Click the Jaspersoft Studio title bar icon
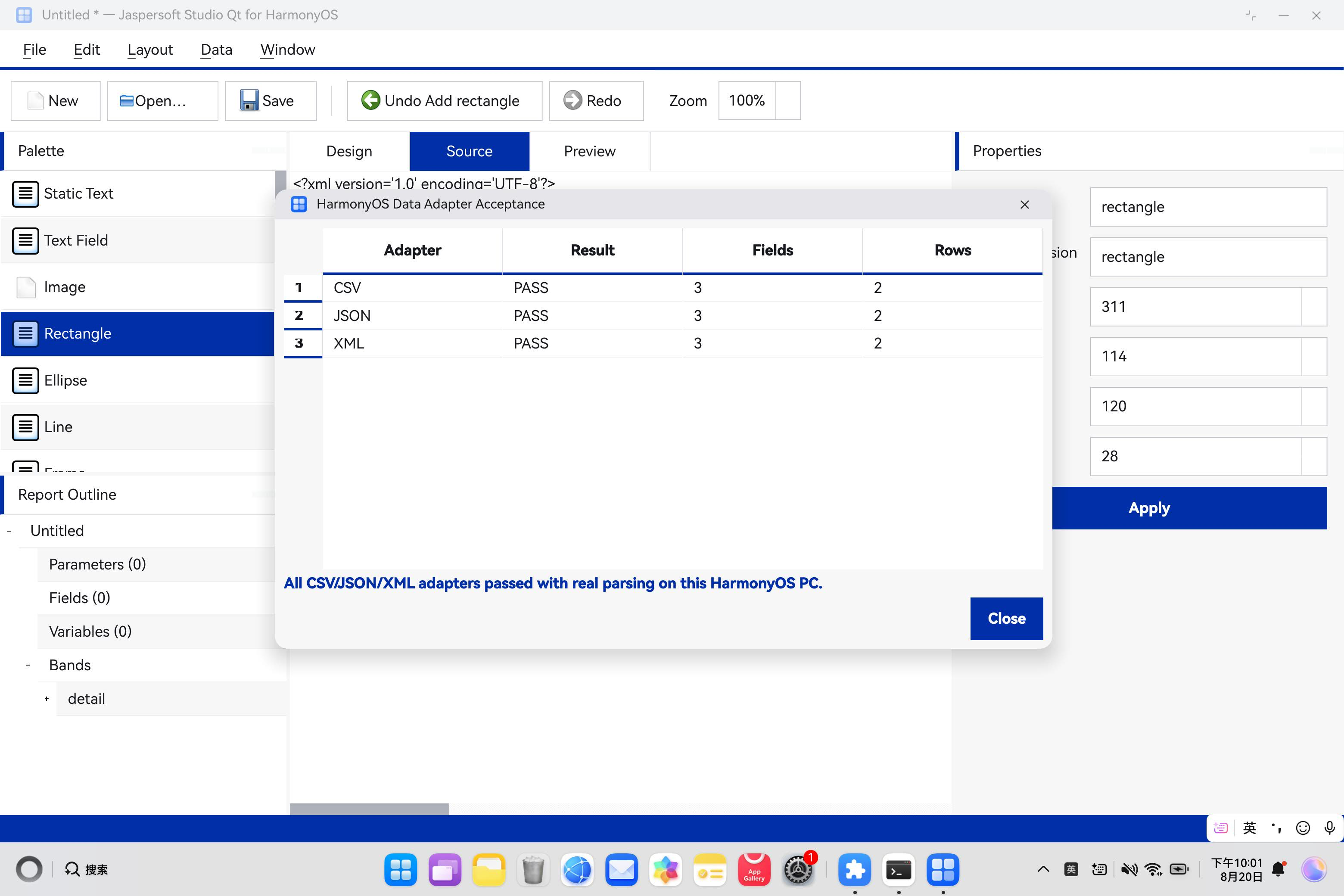Screen dimensions: 1344x896 tap(24, 15)
